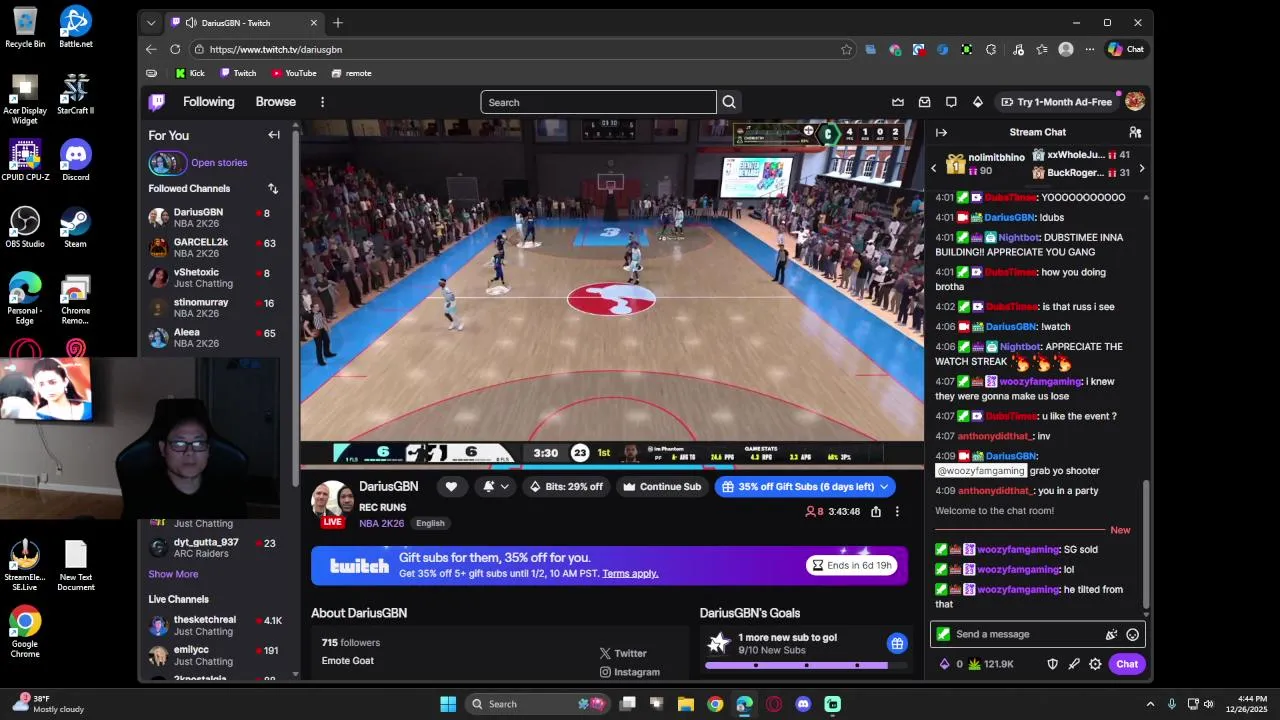Open Copilot Chat in browser toolbar
Image resolution: width=1280 pixels, height=720 pixels.
coord(1126,49)
